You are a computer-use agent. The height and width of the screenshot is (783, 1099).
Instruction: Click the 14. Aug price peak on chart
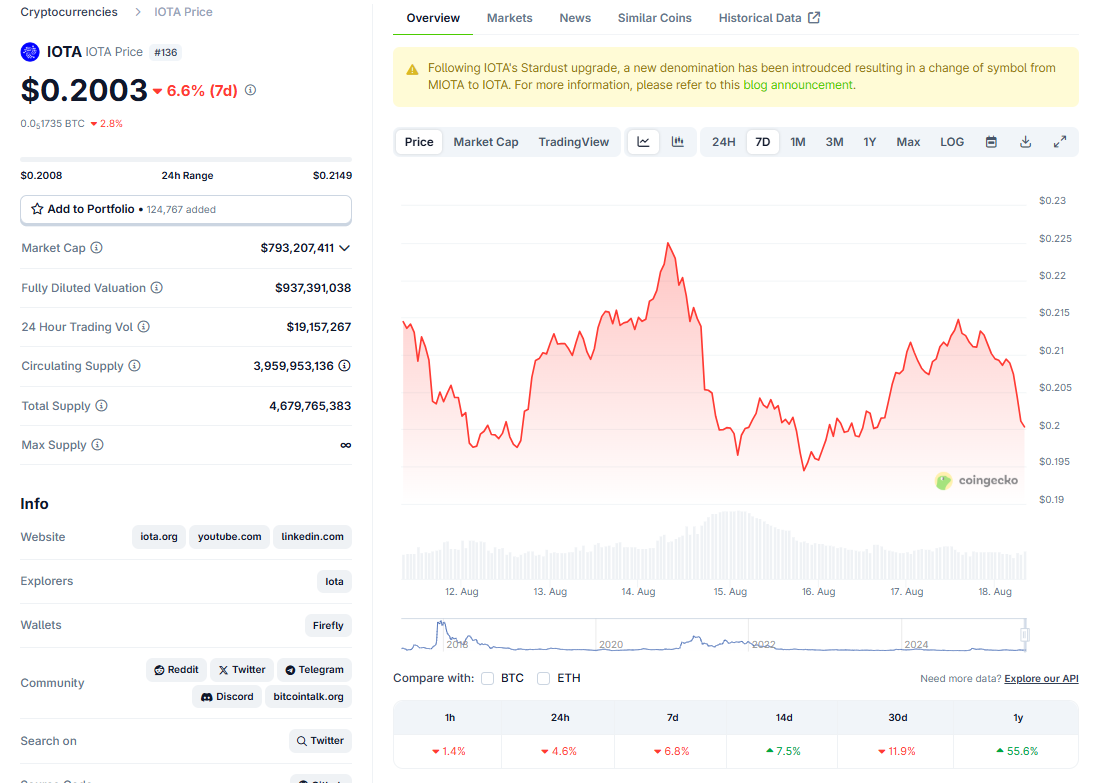tap(668, 244)
